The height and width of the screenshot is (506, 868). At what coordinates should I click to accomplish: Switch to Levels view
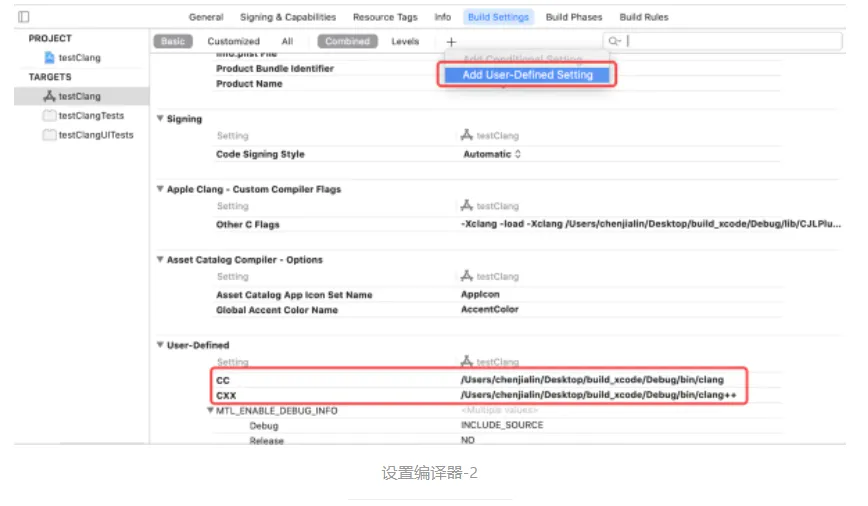click(x=405, y=42)
